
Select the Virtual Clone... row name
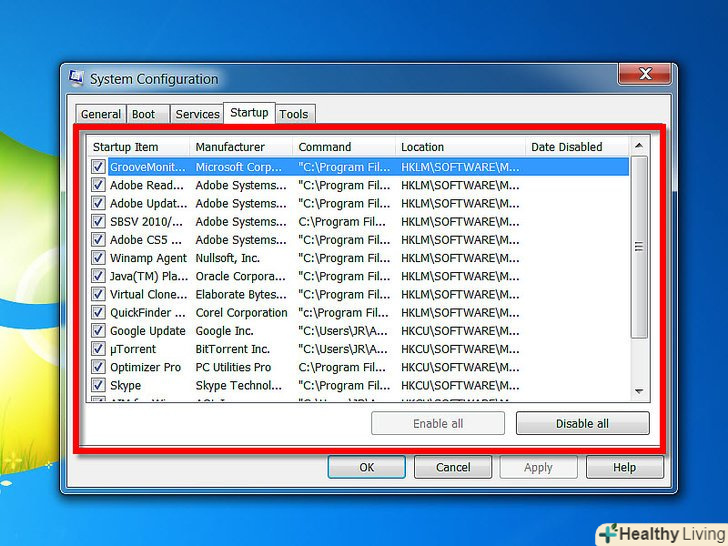click(149, 294)
